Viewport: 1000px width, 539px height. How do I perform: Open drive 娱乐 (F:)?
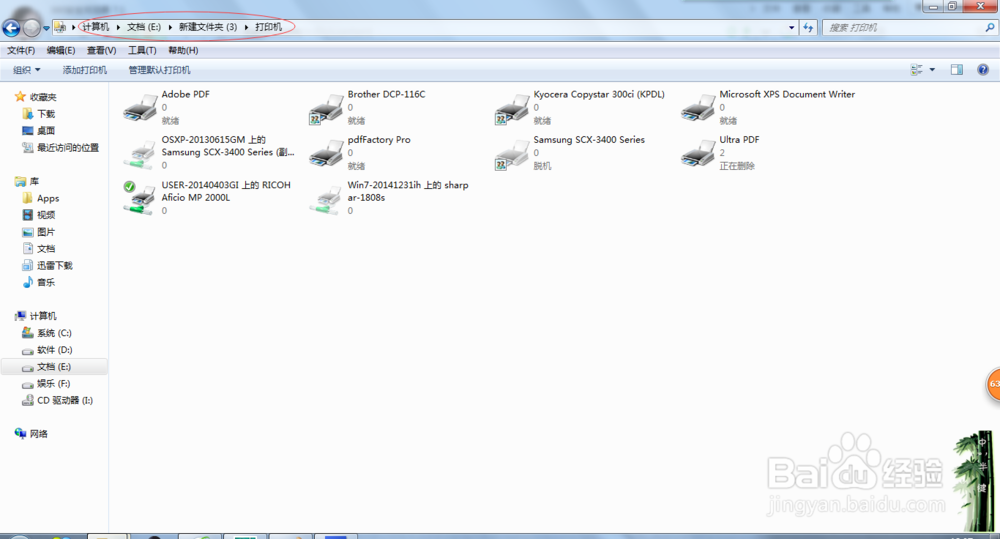pyautogui.click(x=46, y=383)
